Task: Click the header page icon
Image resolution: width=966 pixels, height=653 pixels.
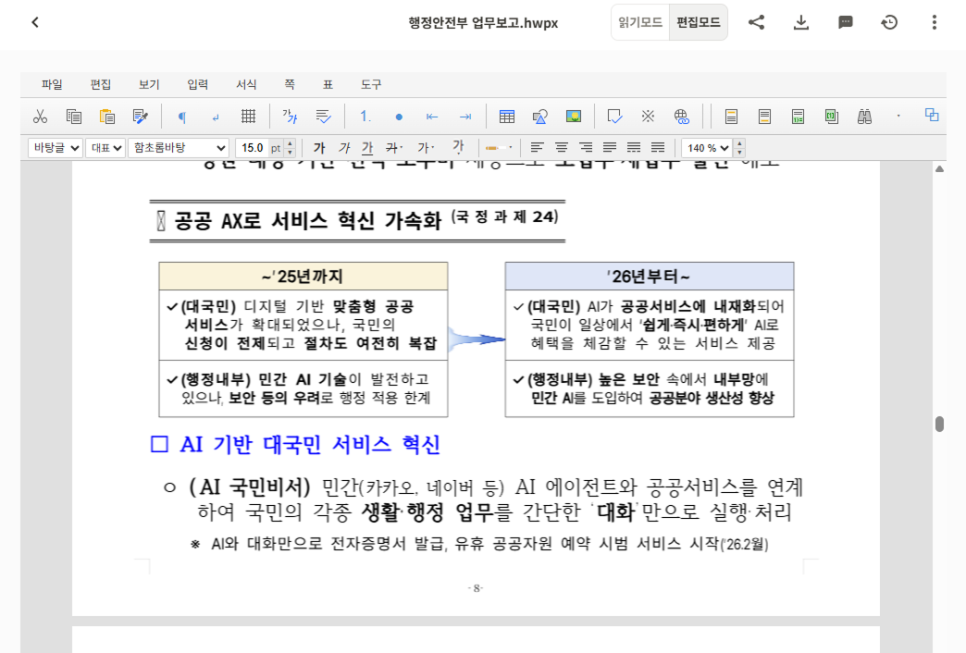Action: click(x=731, y=116)
